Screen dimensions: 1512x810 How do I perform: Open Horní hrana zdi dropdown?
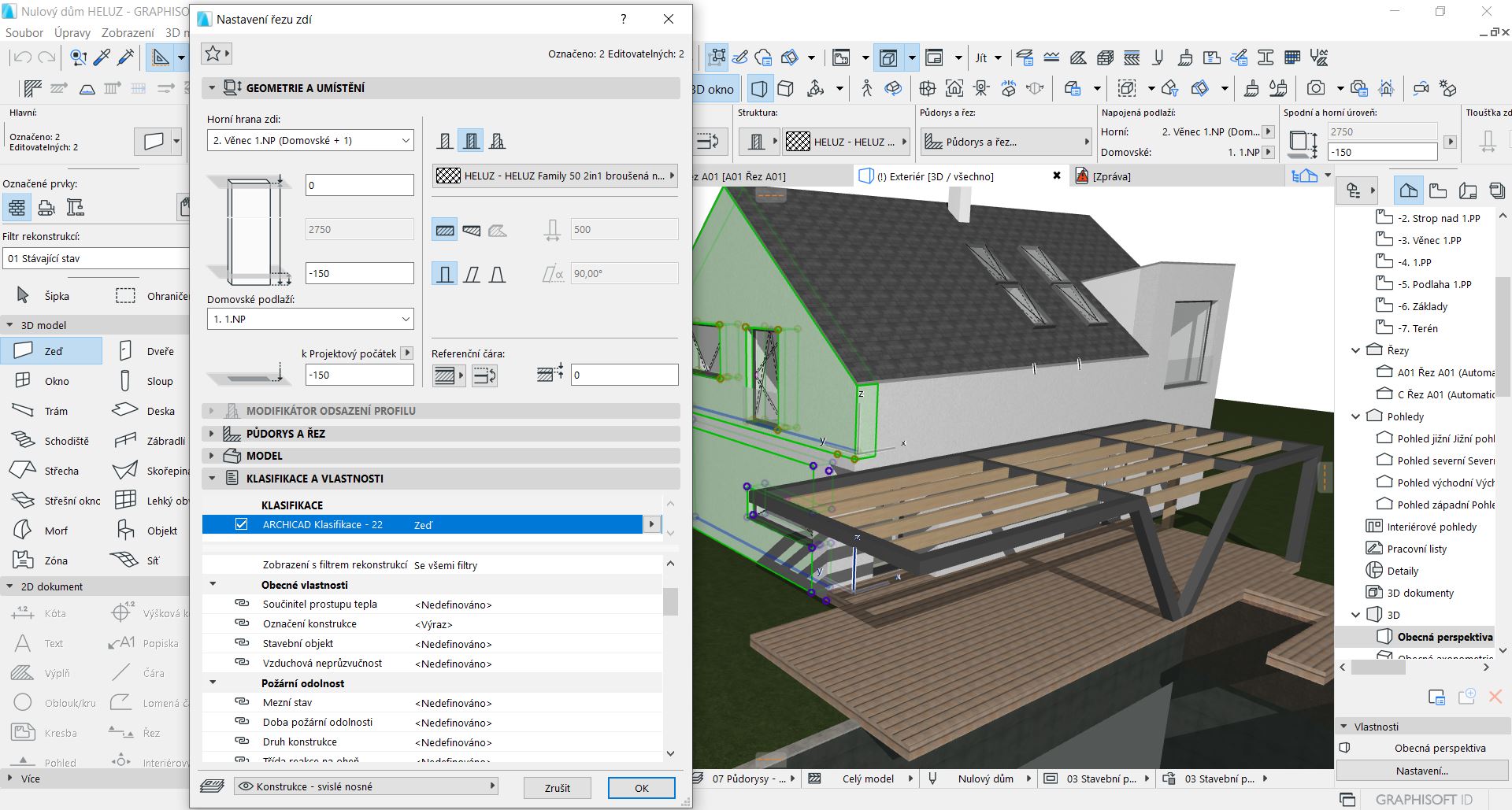click(310, 141)
